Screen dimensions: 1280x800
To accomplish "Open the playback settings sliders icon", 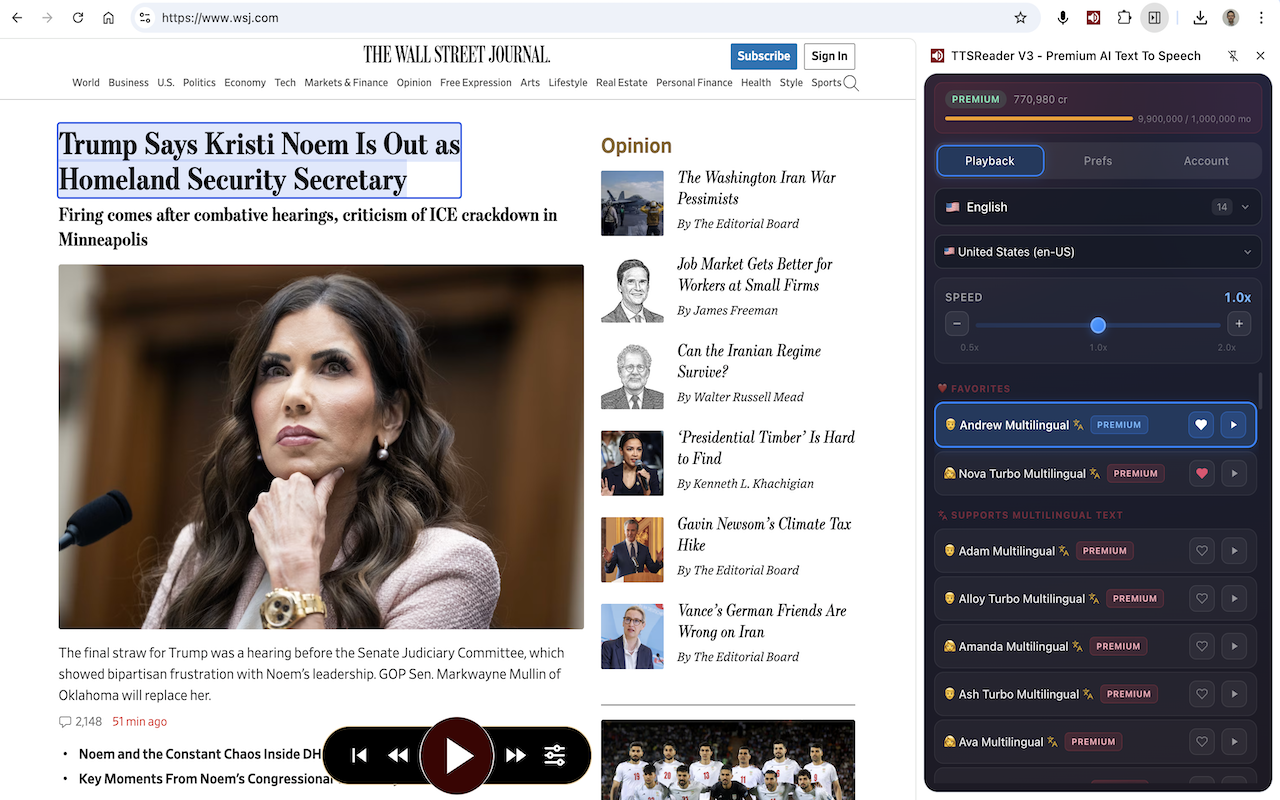I will [x=554, y=755].
